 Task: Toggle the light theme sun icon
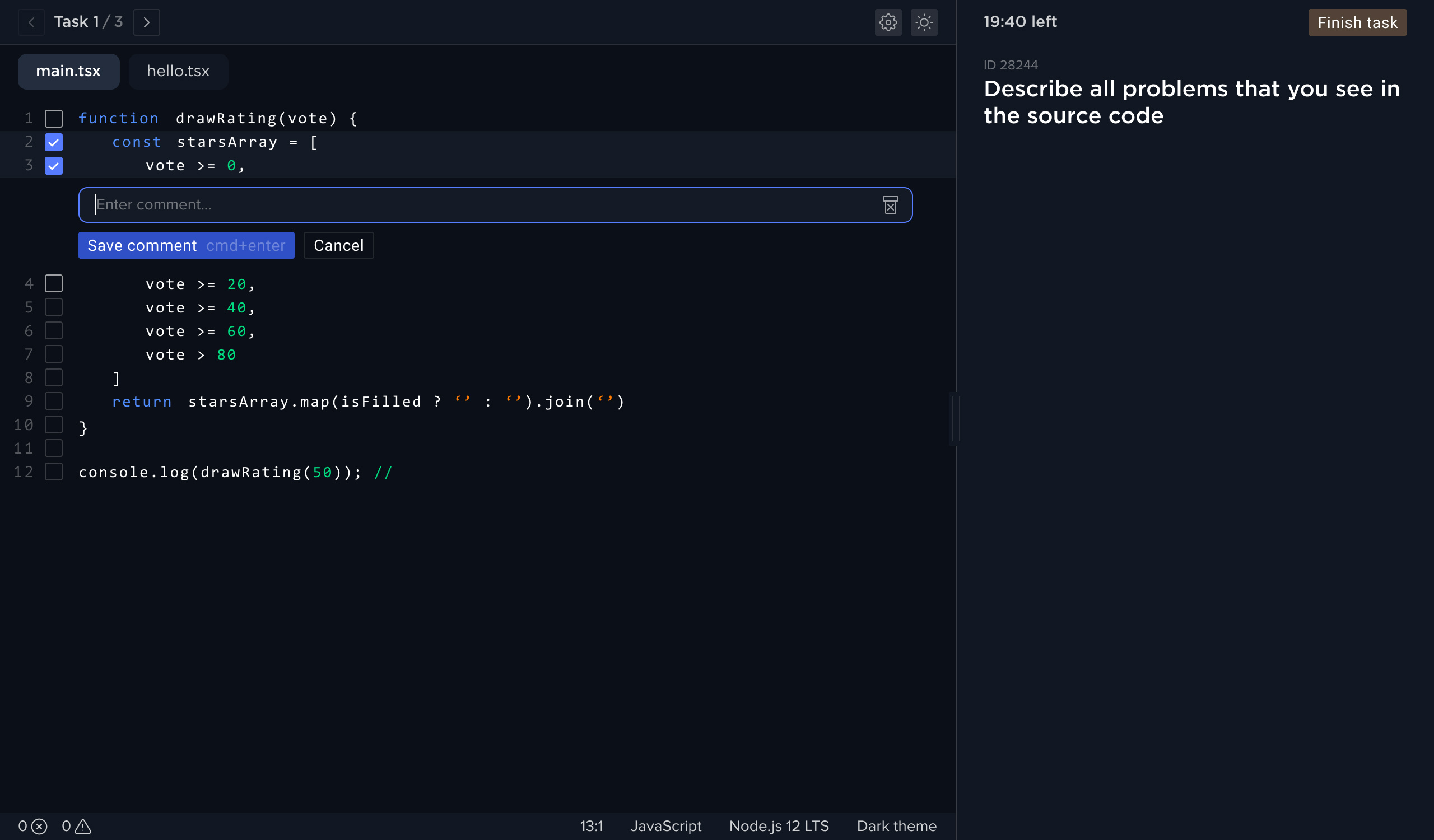coord(924,22)
